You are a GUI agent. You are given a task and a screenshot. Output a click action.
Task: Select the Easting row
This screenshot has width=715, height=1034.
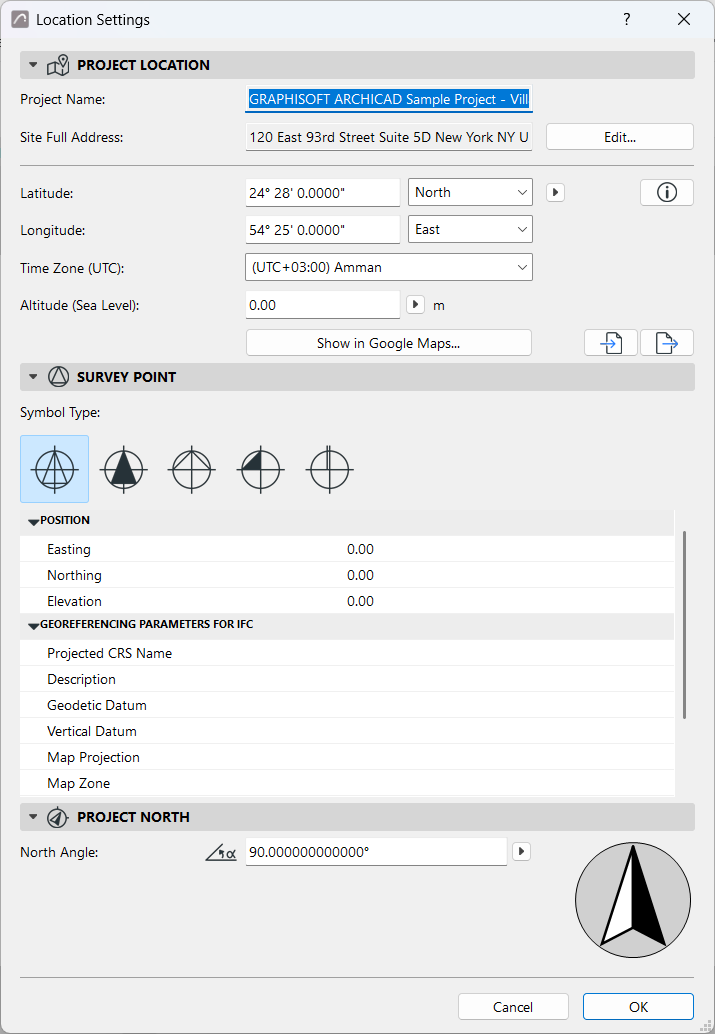[347, 549]
